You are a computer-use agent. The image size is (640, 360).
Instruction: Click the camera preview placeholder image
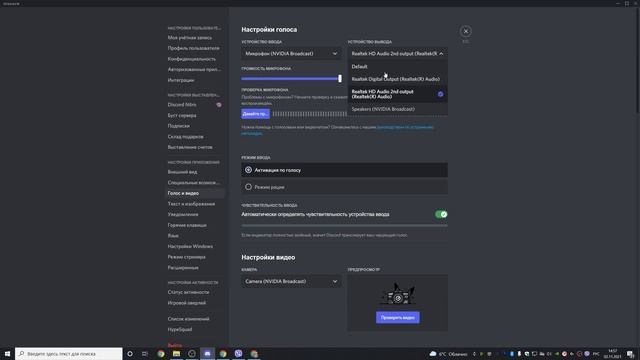(398, 294)
